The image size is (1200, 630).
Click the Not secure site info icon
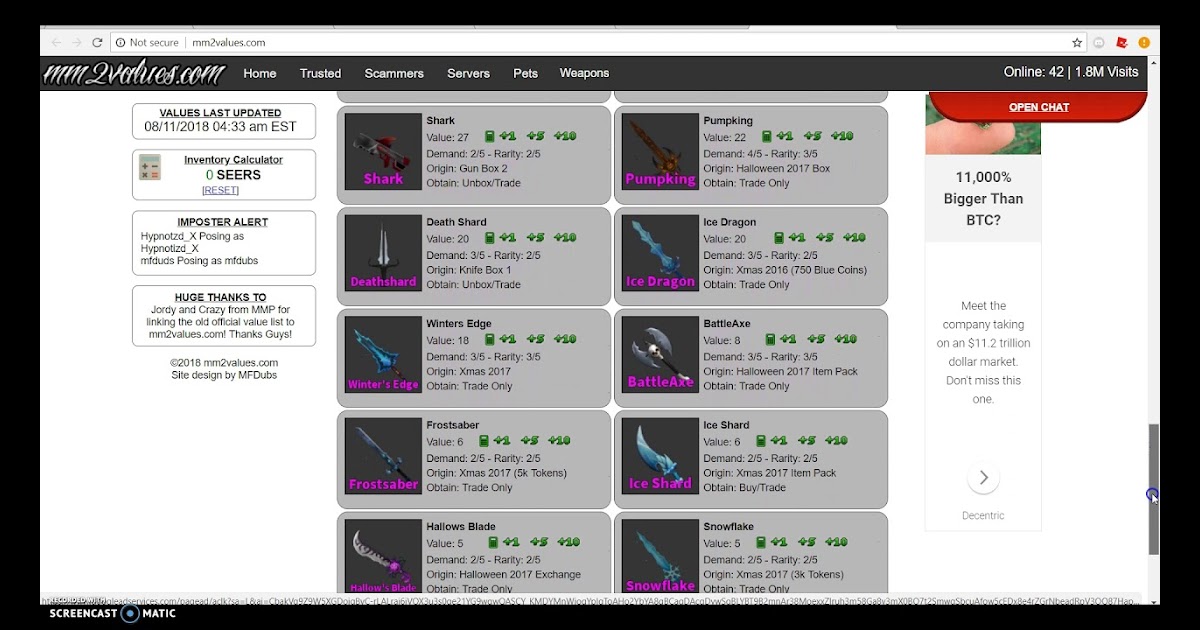pyautogui.click(x=120, y=43)
